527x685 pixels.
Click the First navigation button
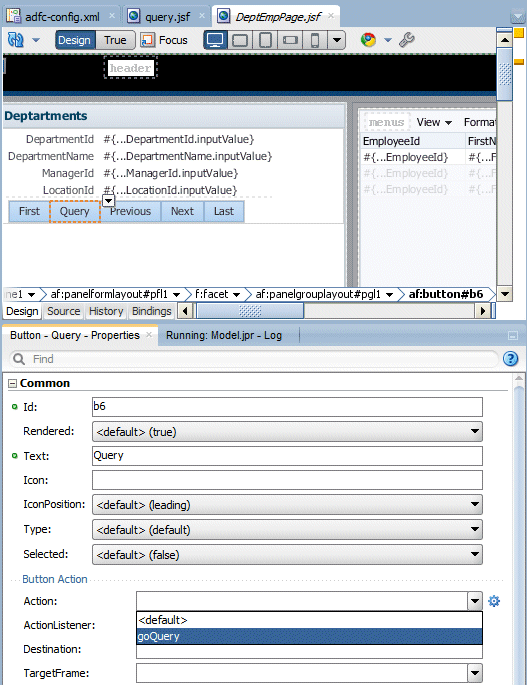tap(29, 211)
